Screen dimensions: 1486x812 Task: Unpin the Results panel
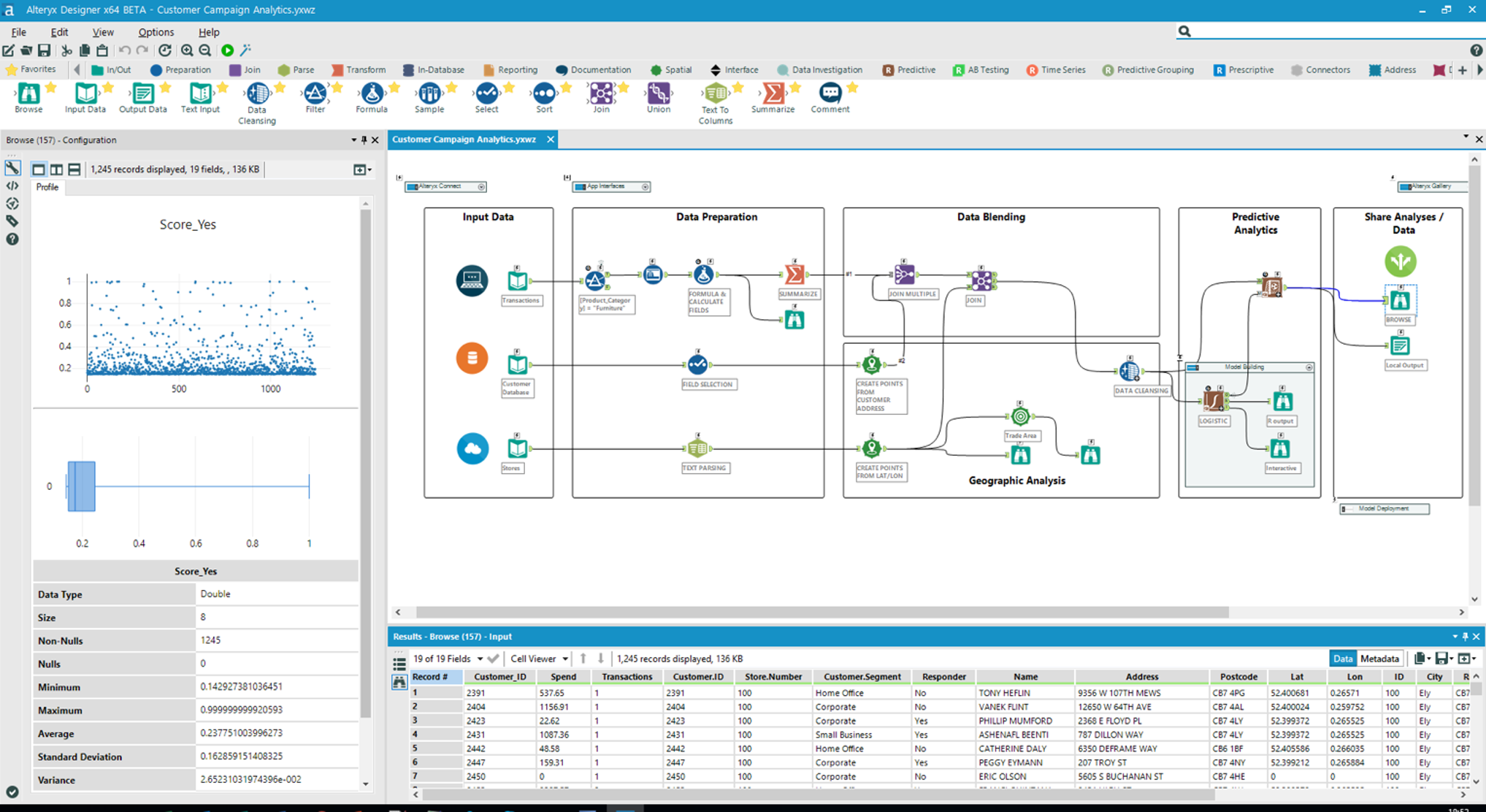click(x=1466, y=636)
